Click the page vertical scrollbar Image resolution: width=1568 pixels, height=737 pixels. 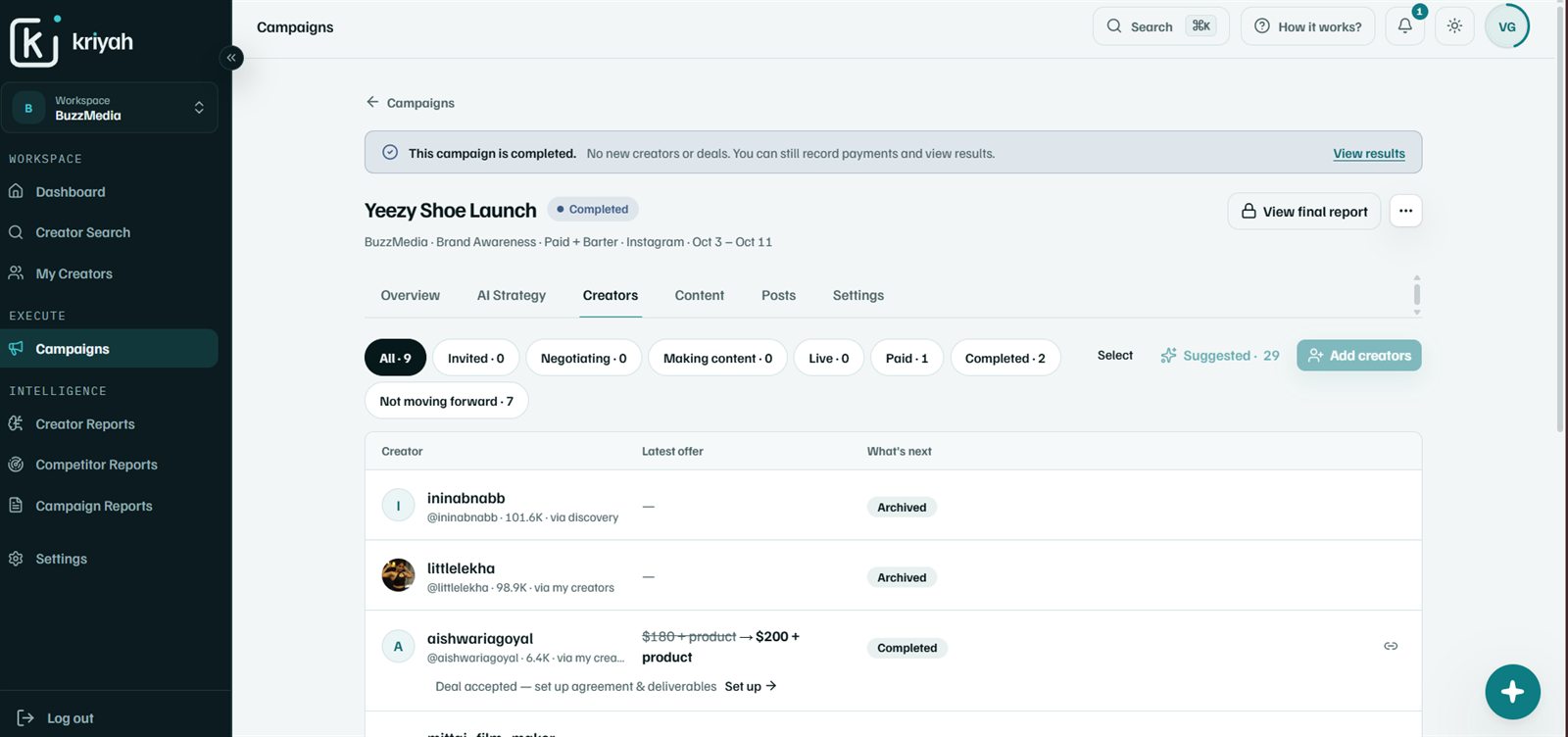pos(1560,219)
